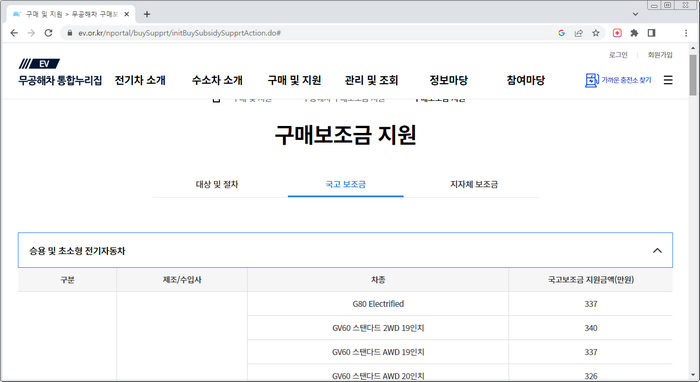Click the EV 무공해차 통합누리집 logo

60,72
